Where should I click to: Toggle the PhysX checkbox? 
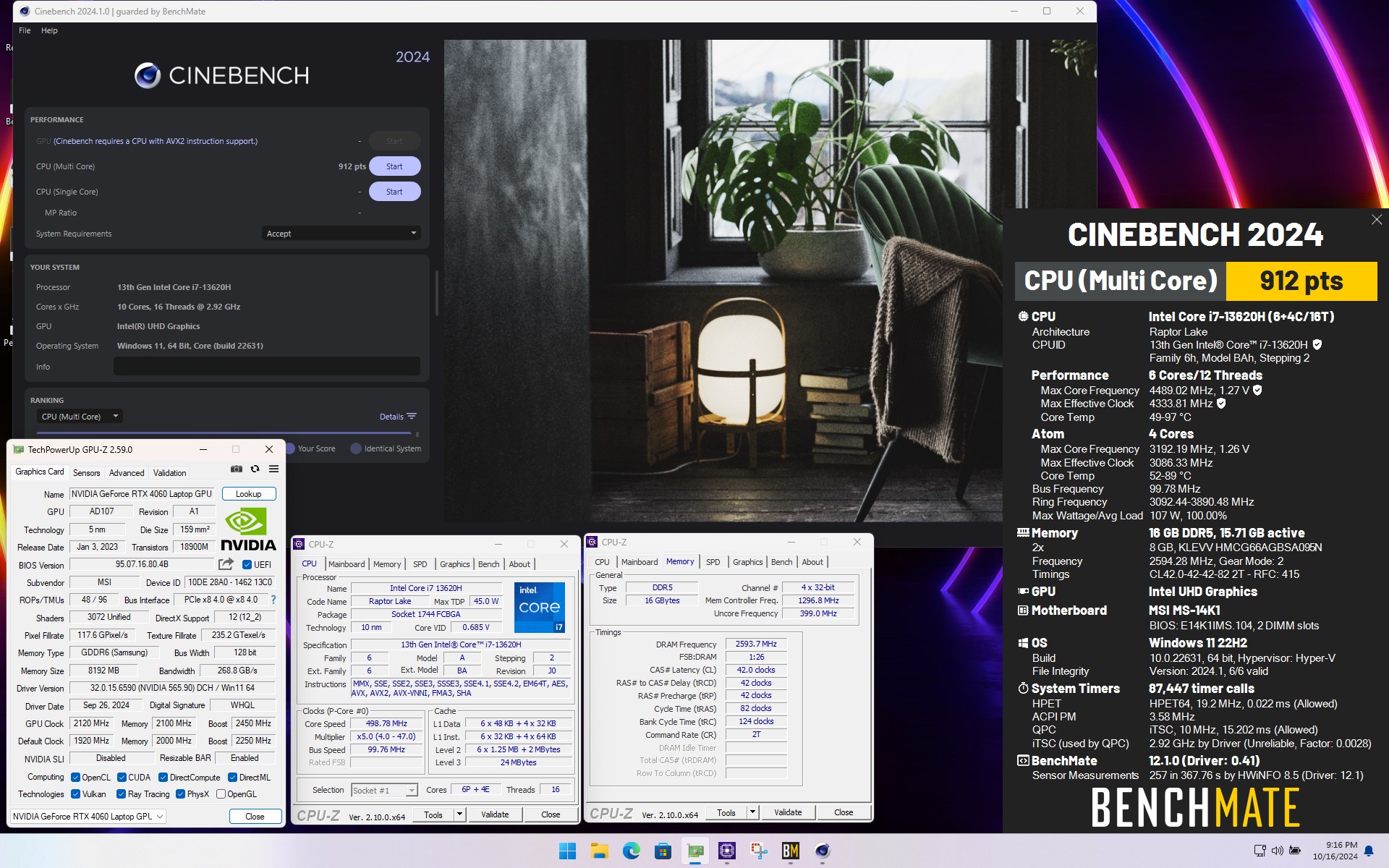coord(180,794)
